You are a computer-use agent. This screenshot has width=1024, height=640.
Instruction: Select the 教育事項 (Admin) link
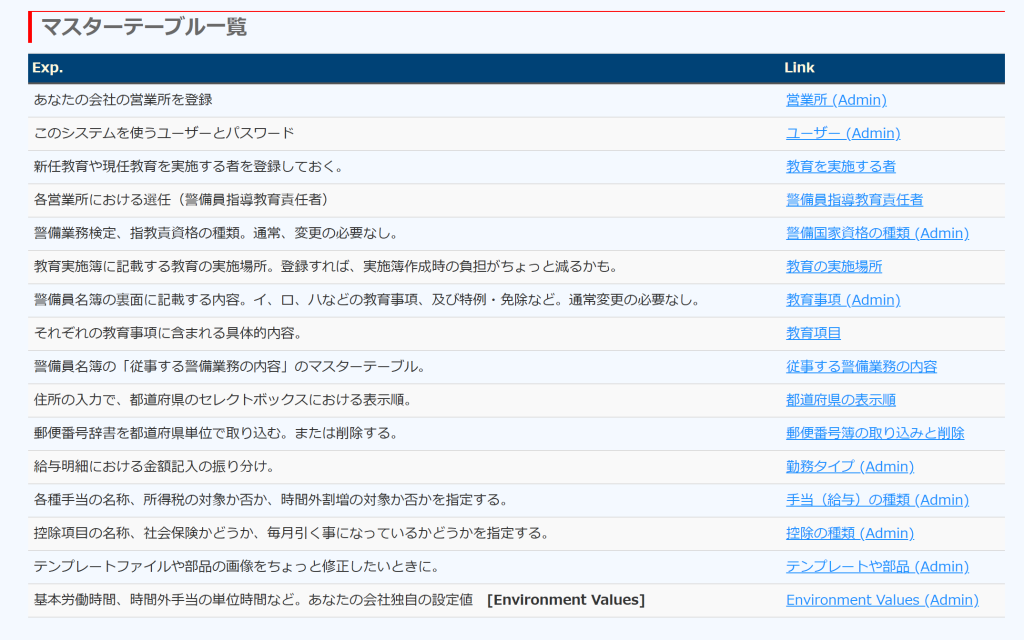coord(843,300)
